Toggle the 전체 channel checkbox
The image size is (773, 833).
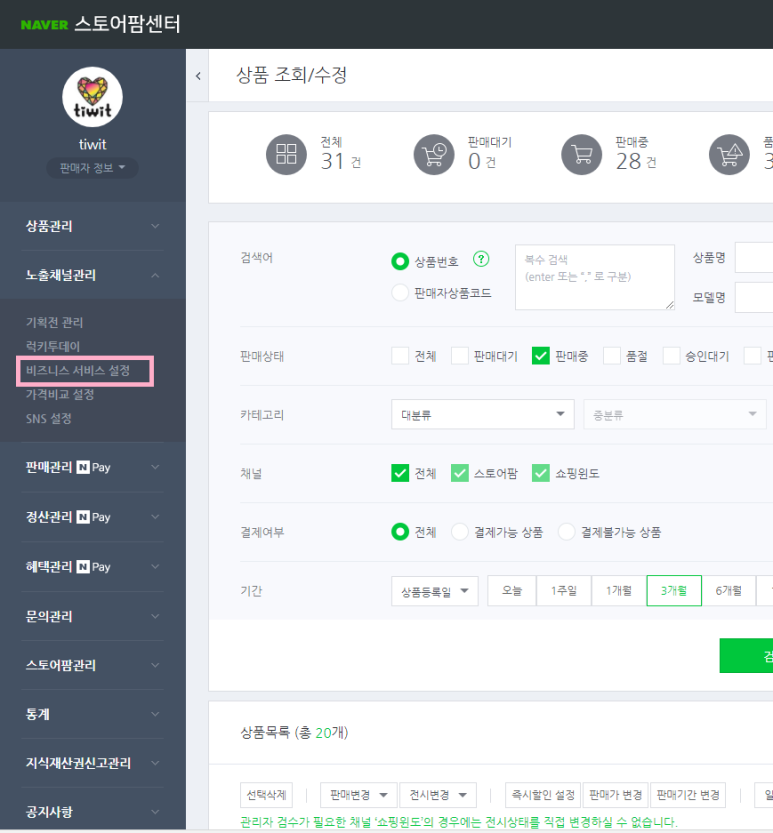400,473
